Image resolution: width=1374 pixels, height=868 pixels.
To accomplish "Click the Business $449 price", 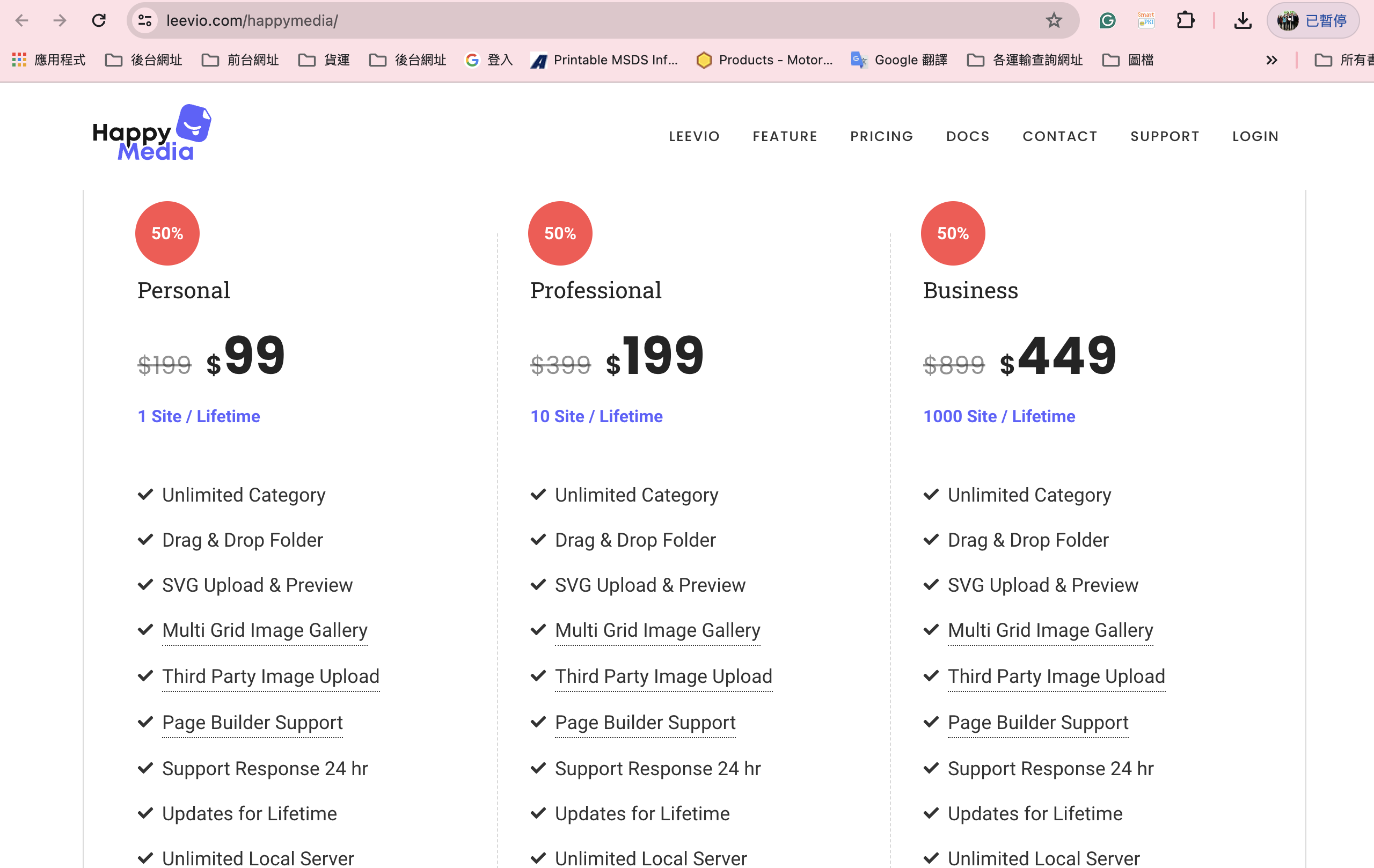I will click(x=1058, y=356).
